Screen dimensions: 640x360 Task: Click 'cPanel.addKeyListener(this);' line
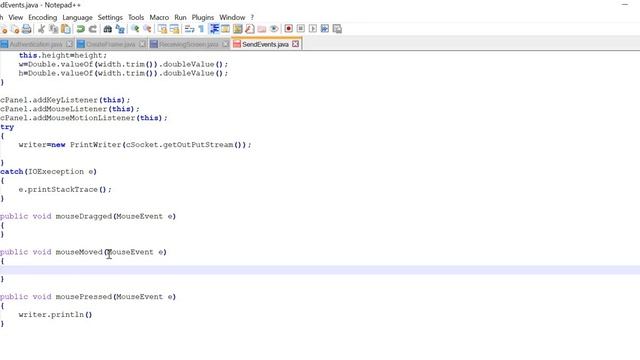[x=65, y=100]
